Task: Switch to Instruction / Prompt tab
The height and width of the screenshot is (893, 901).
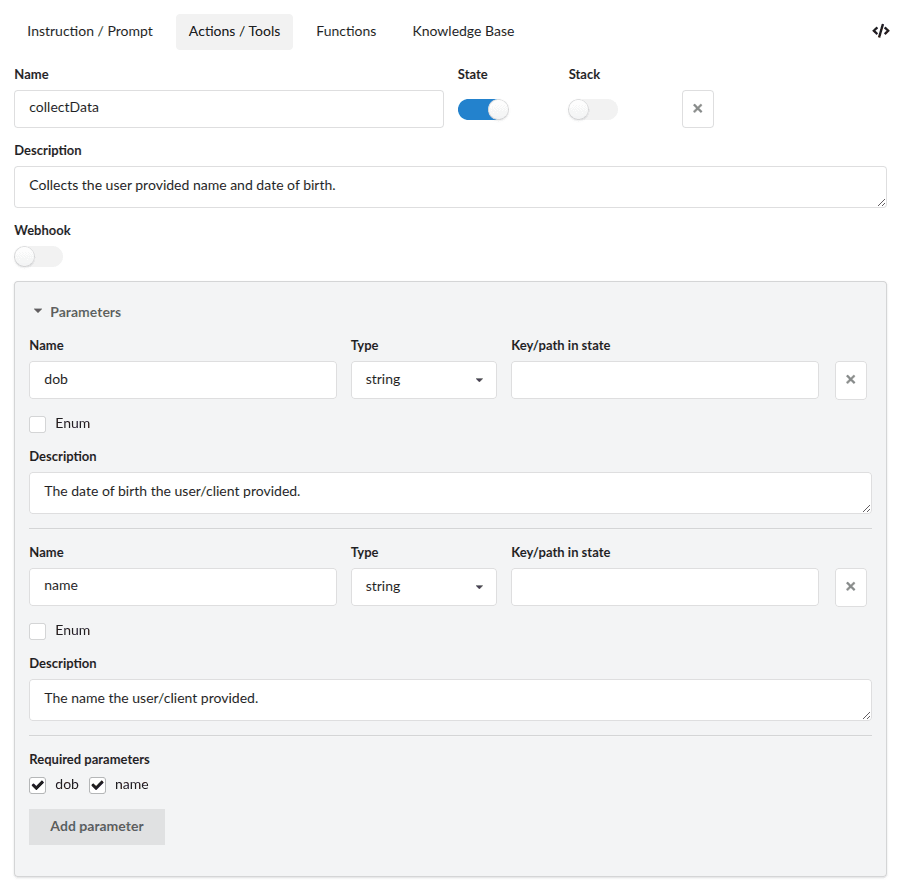Action: tap(90, 31)
